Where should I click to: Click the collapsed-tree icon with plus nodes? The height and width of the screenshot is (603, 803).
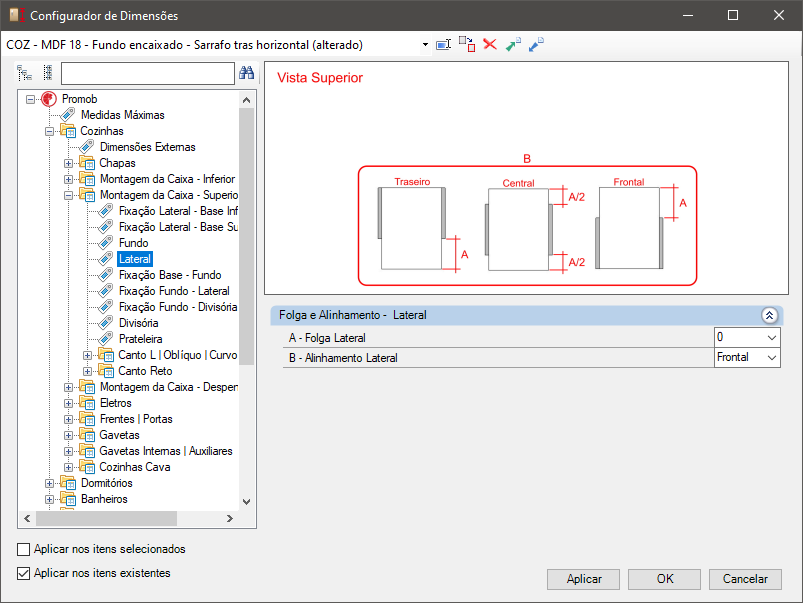[x=48, y=73]
